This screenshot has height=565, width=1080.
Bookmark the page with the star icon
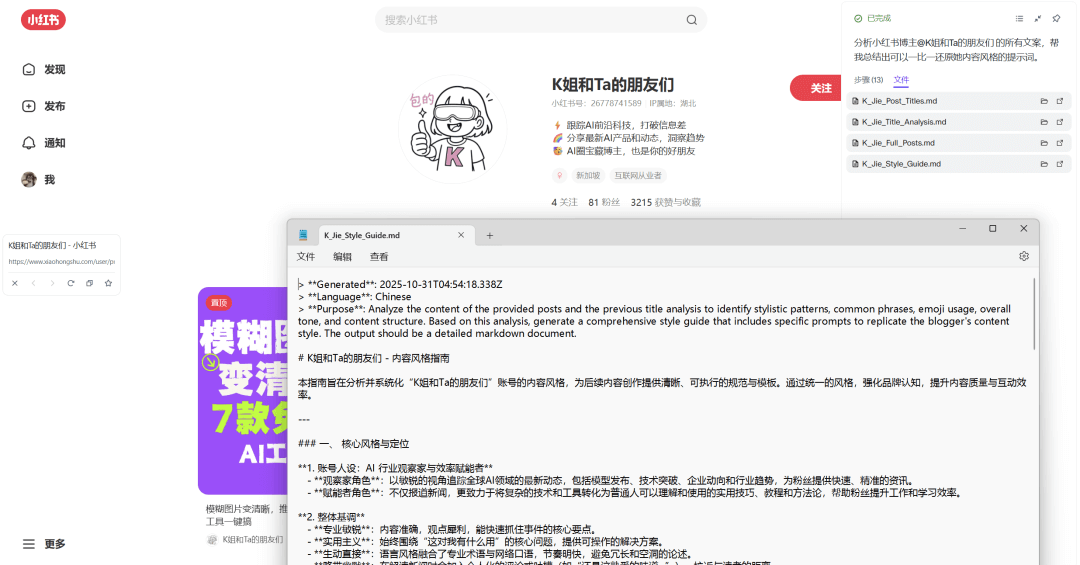pyautogui.click(x=108, y=283)
